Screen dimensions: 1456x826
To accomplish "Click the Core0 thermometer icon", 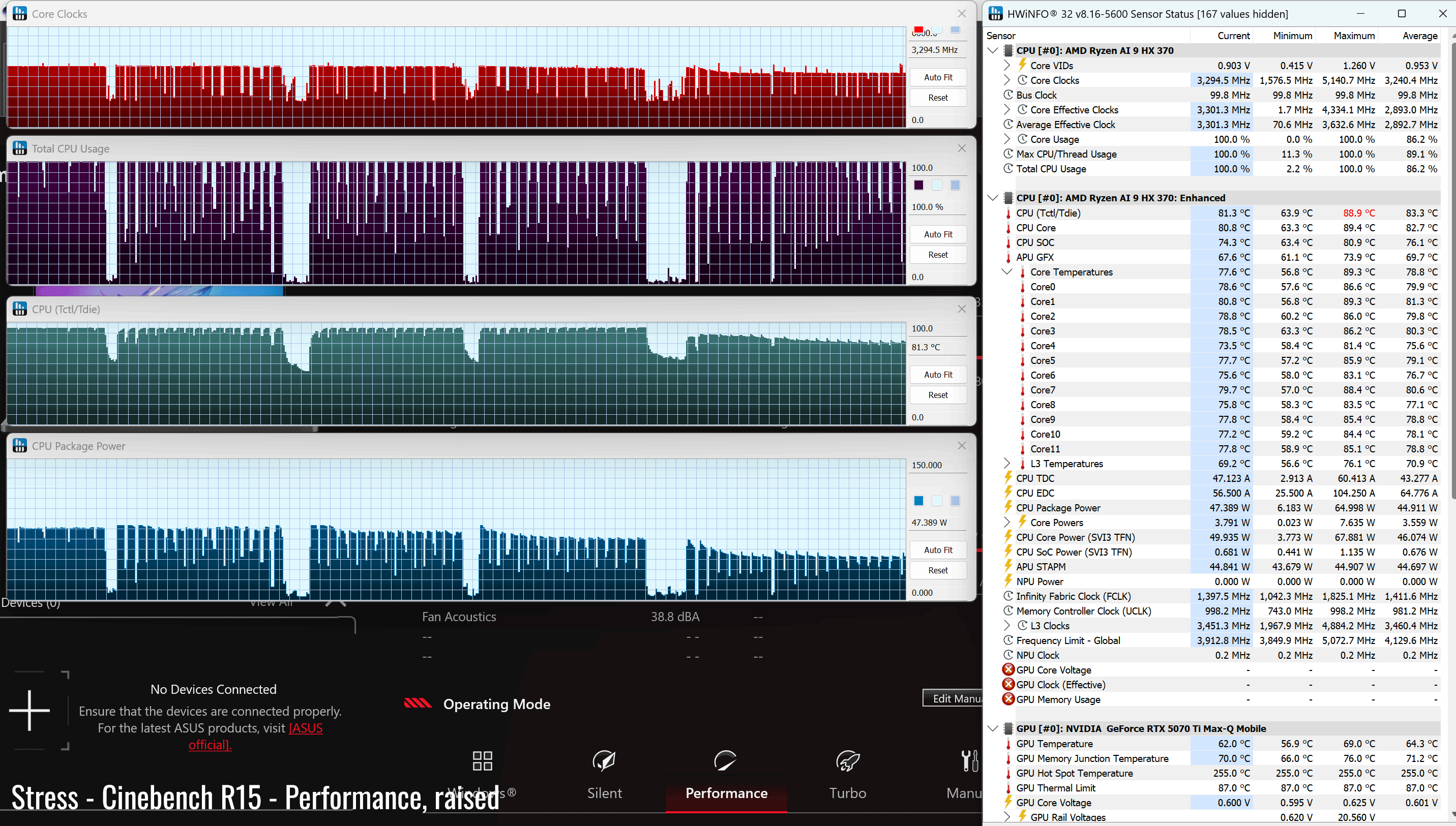I will click(x=1023, y=287).
